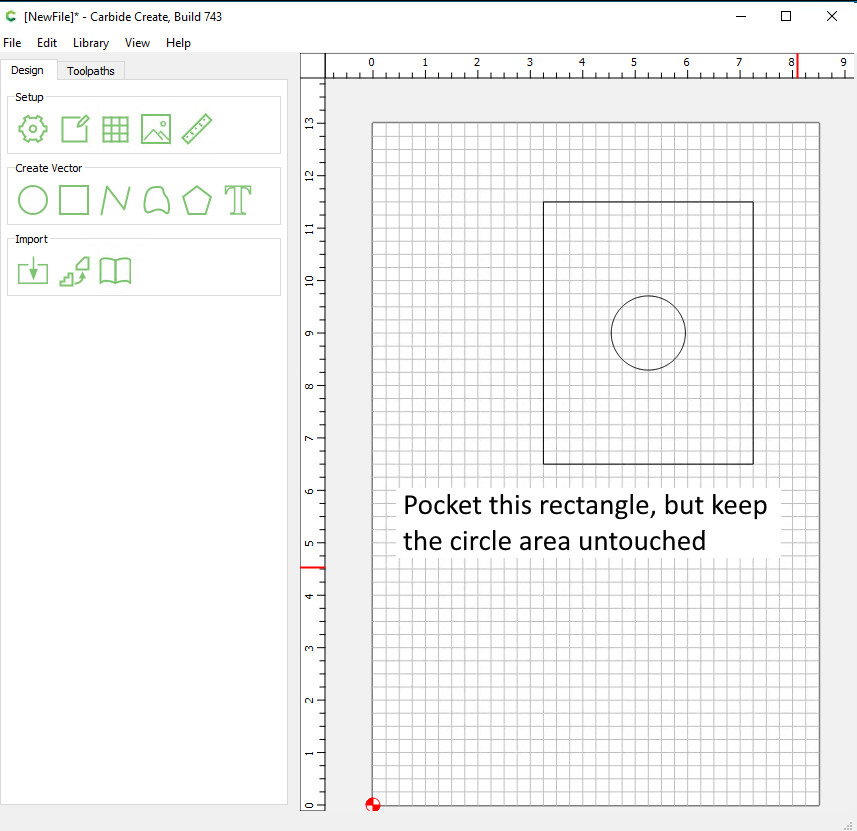The width and height of the screenshot is (857, 831).
Task: Select the Design tab
Action: coord(28,70)
